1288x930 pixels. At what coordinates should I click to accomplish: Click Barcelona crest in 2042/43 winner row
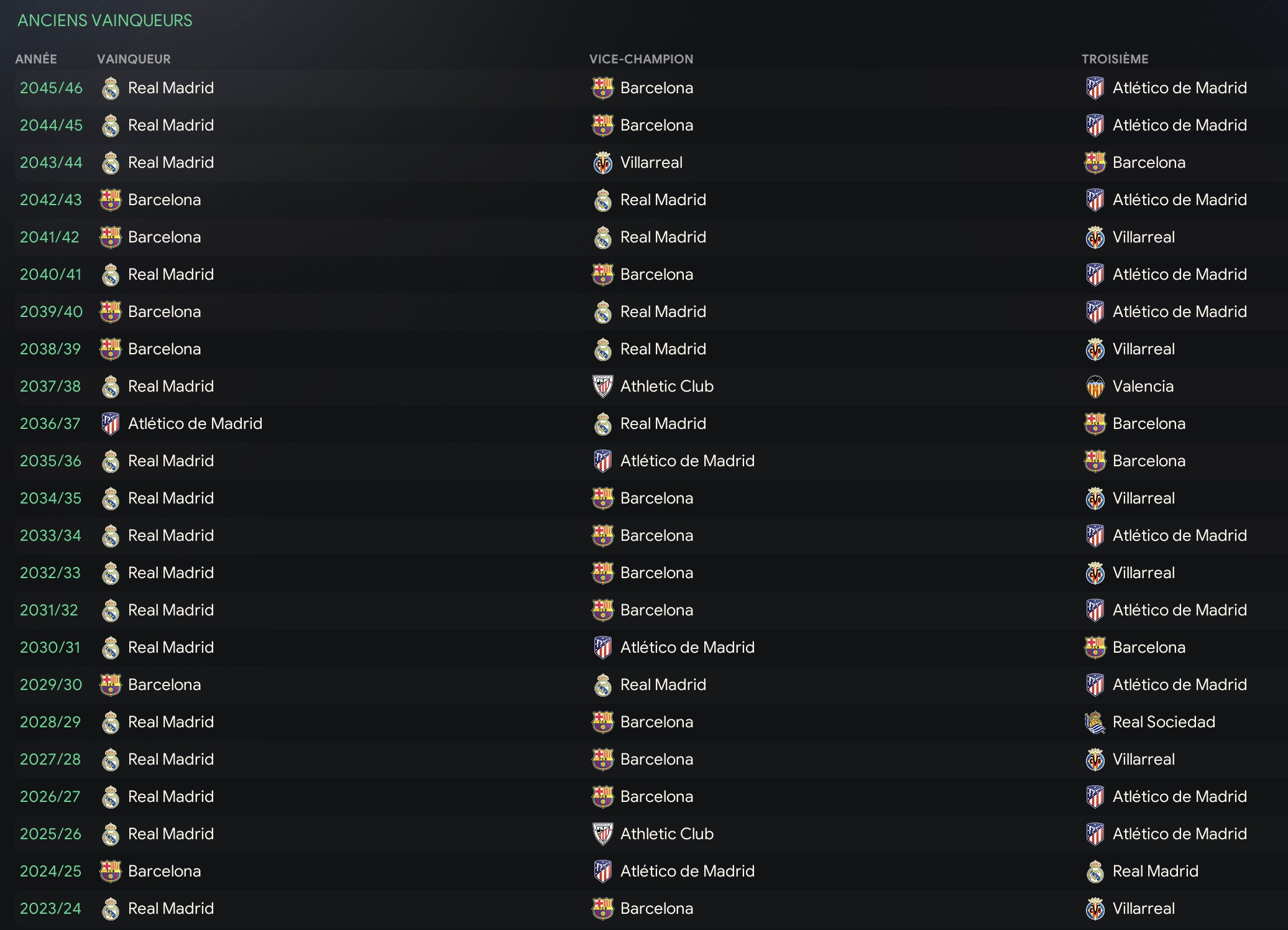click(111, 200)
